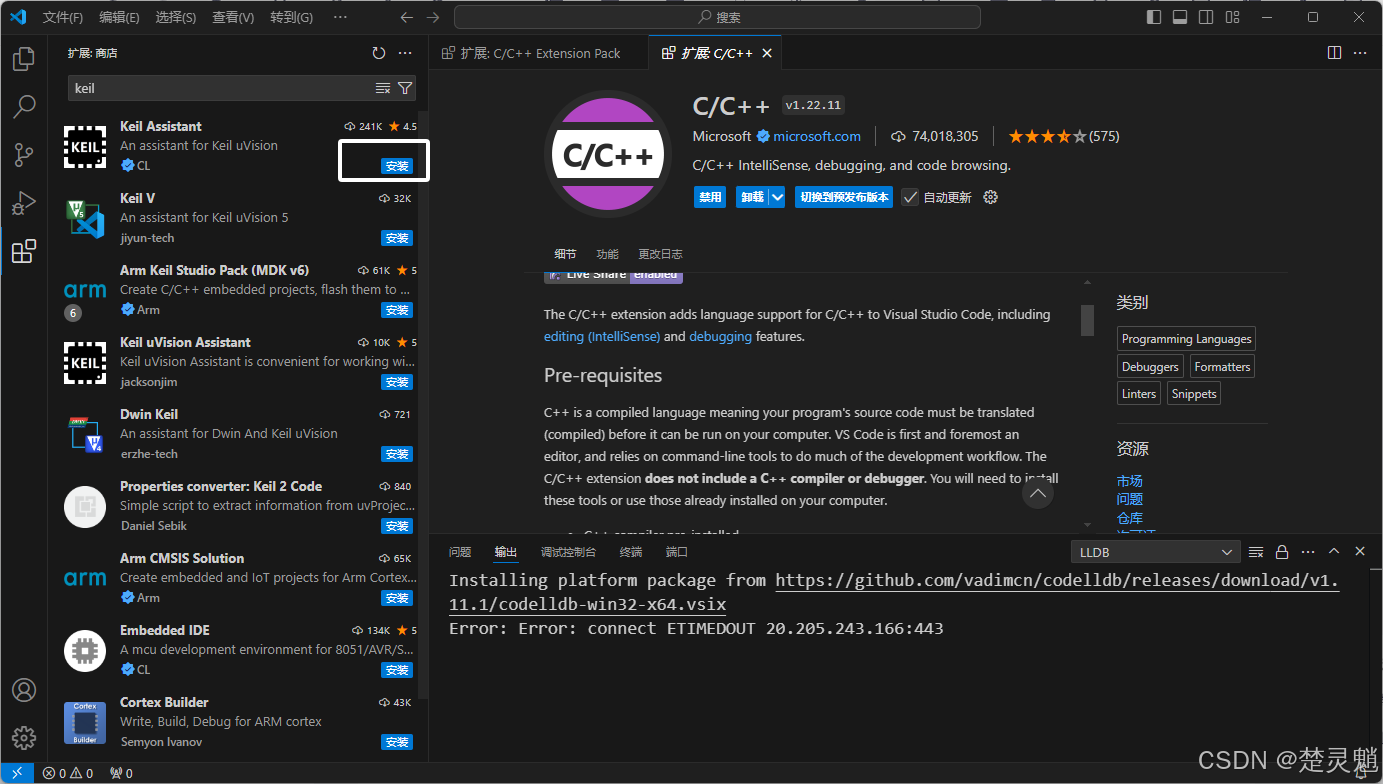The width and height of the screenshot is (1383, 784).
Task: Refresh the extensions marketplace list
Action: 378,53
